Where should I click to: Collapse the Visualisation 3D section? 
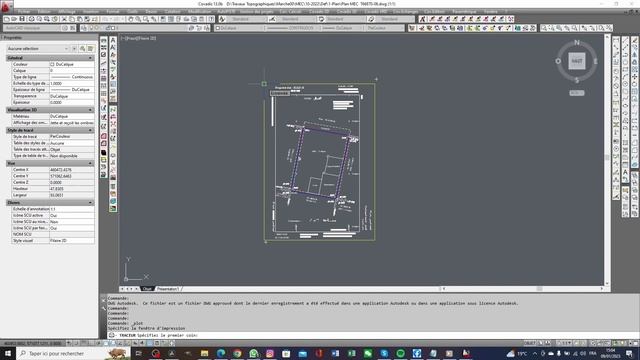pyautogui.click(x=91, y=110)
